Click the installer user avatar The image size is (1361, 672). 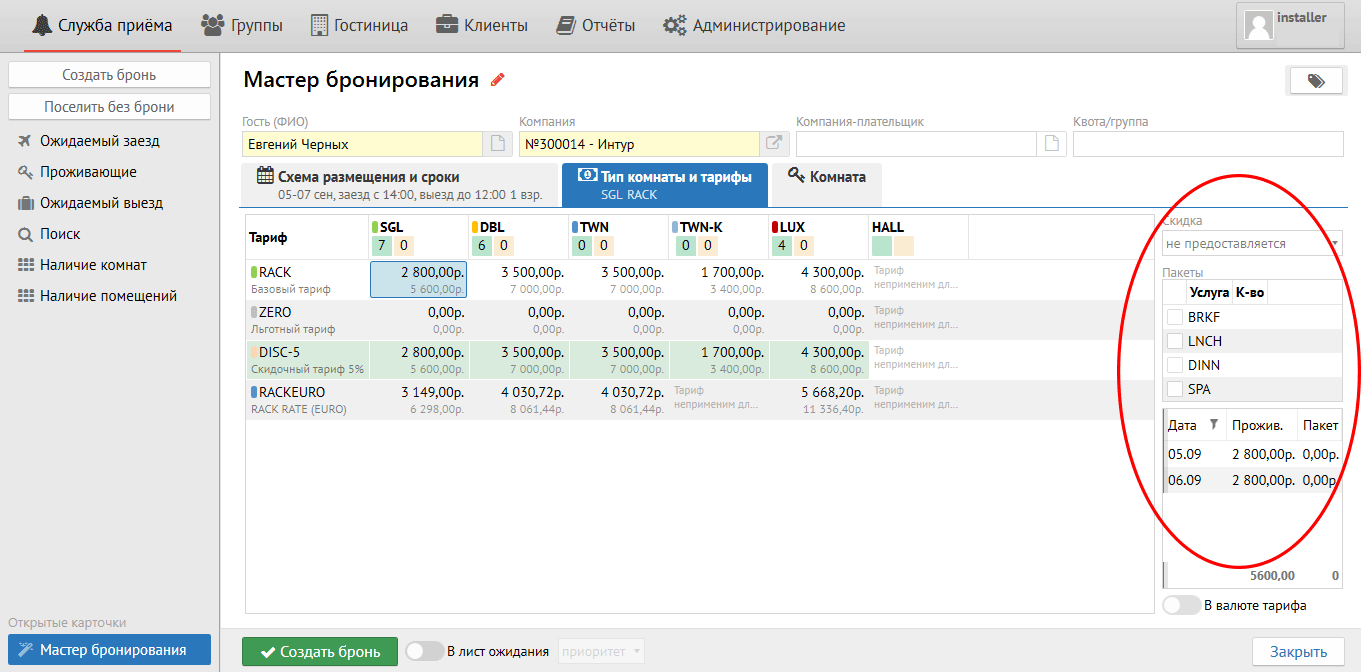pos(1258,26)
